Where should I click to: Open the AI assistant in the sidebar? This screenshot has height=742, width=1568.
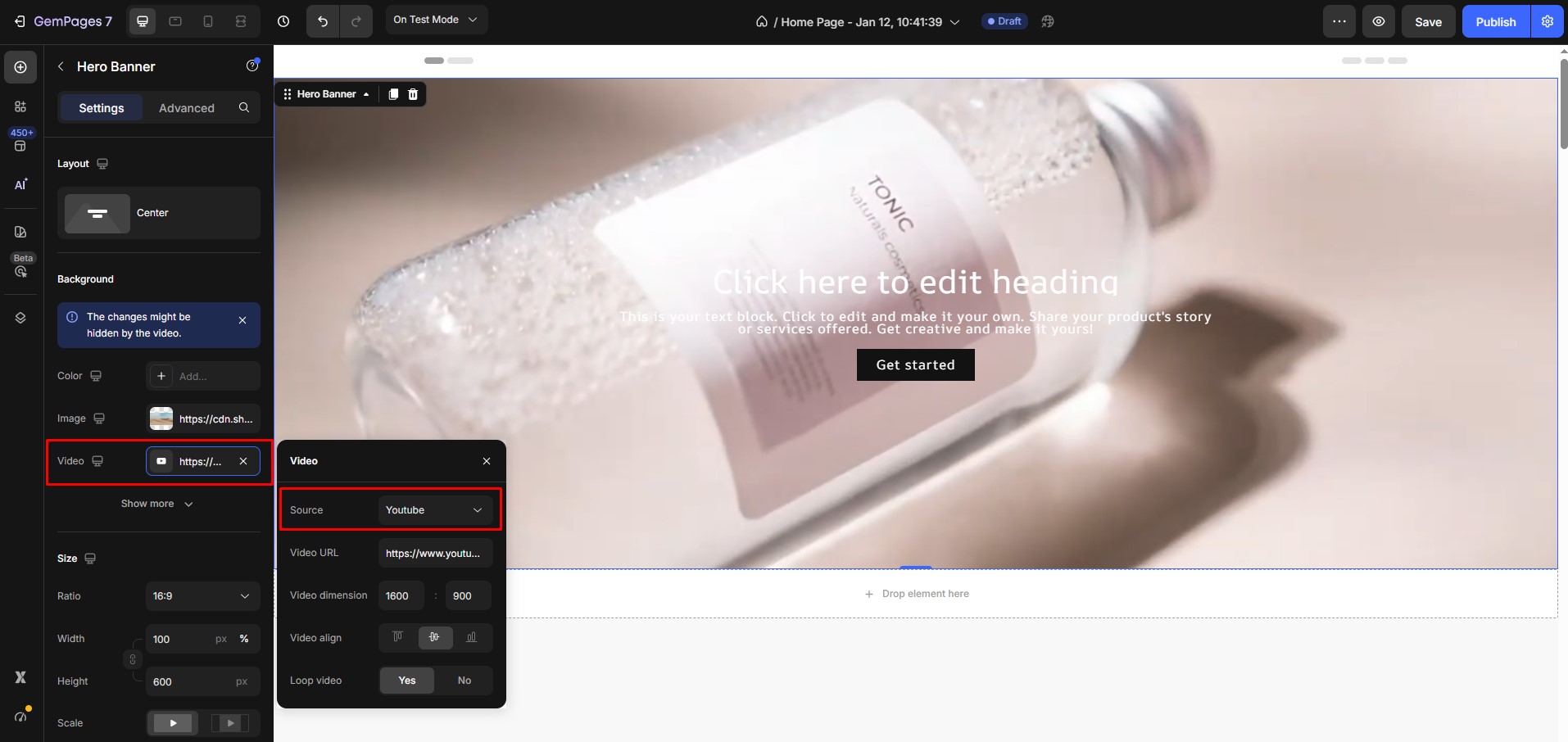(x=20, y=184)
